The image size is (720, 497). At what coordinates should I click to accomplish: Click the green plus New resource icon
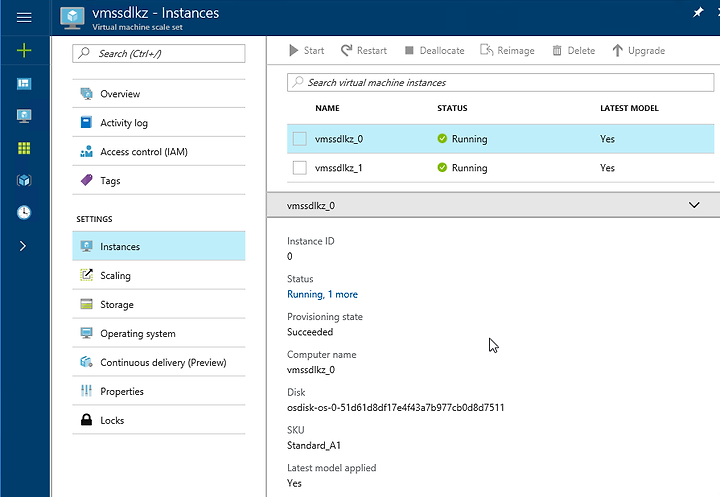24,50
